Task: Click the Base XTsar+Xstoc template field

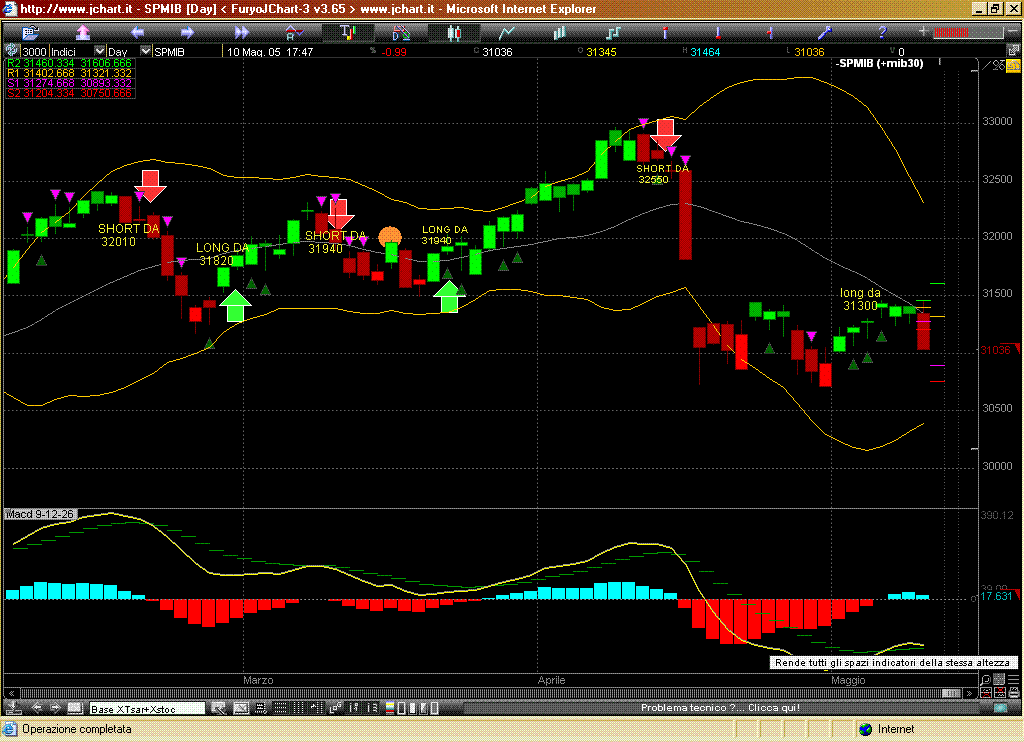Action: point(146,708)
